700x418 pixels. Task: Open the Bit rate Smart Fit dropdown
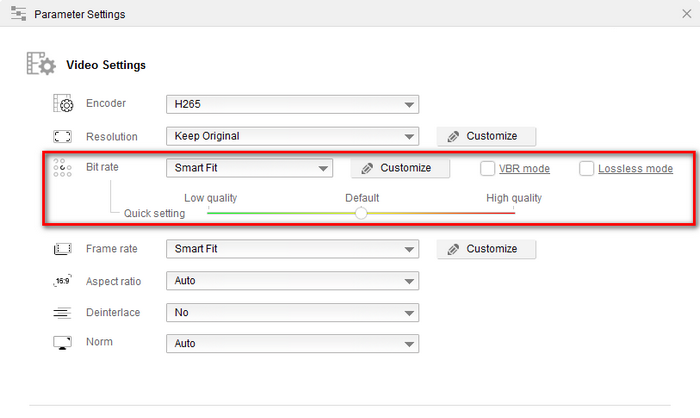248,168
